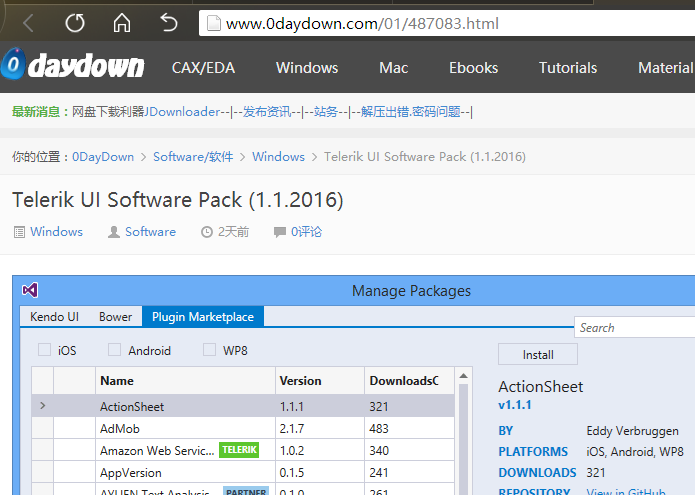Sort by the Name column header
695x495 pixels.
pos(185,381)
